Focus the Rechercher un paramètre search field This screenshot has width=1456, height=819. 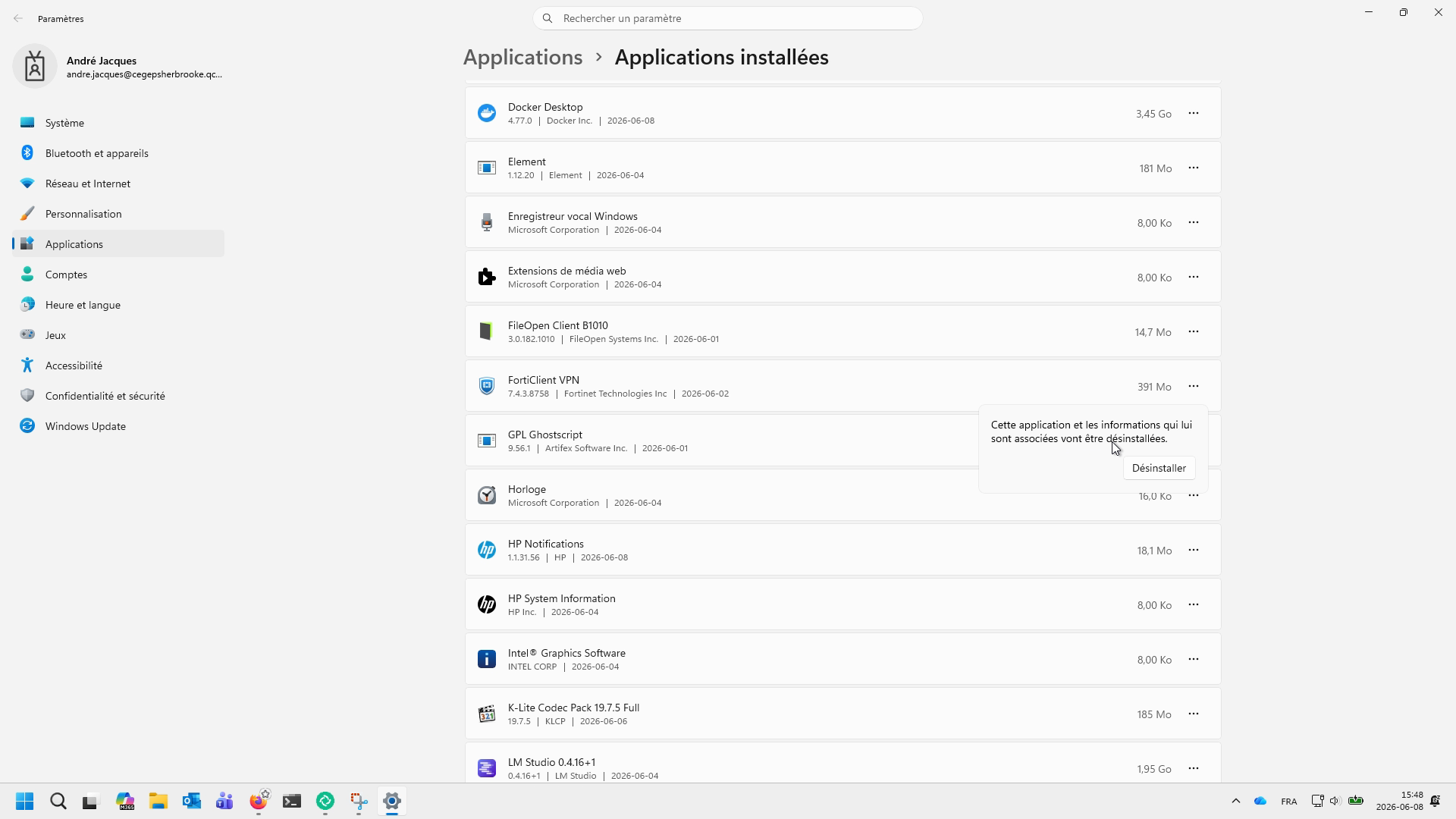tap(727, 18)
